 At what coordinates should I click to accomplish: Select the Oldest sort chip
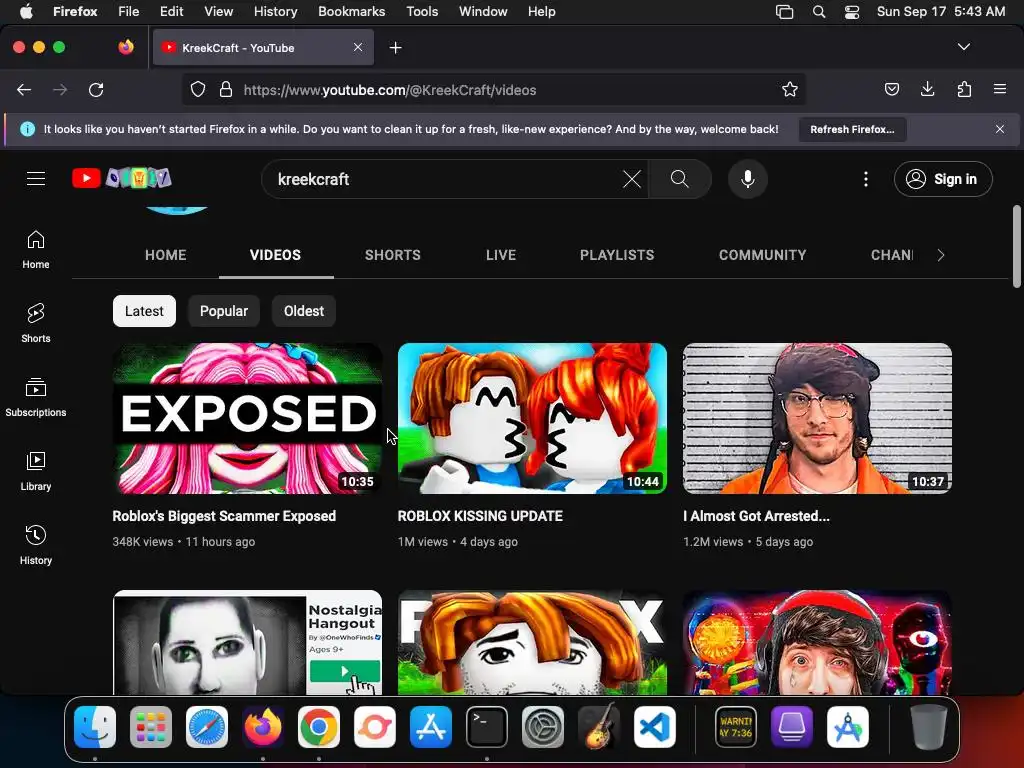[304, 311]
